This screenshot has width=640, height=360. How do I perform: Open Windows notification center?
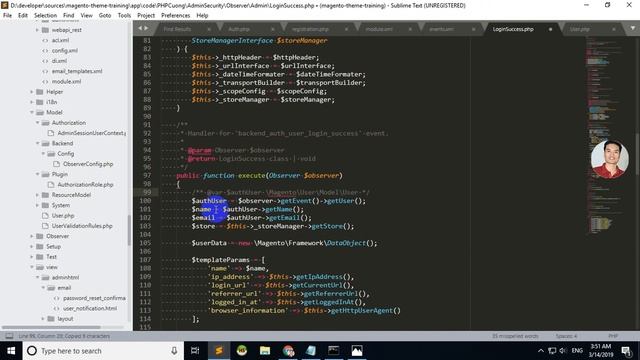tap(626, 351)
